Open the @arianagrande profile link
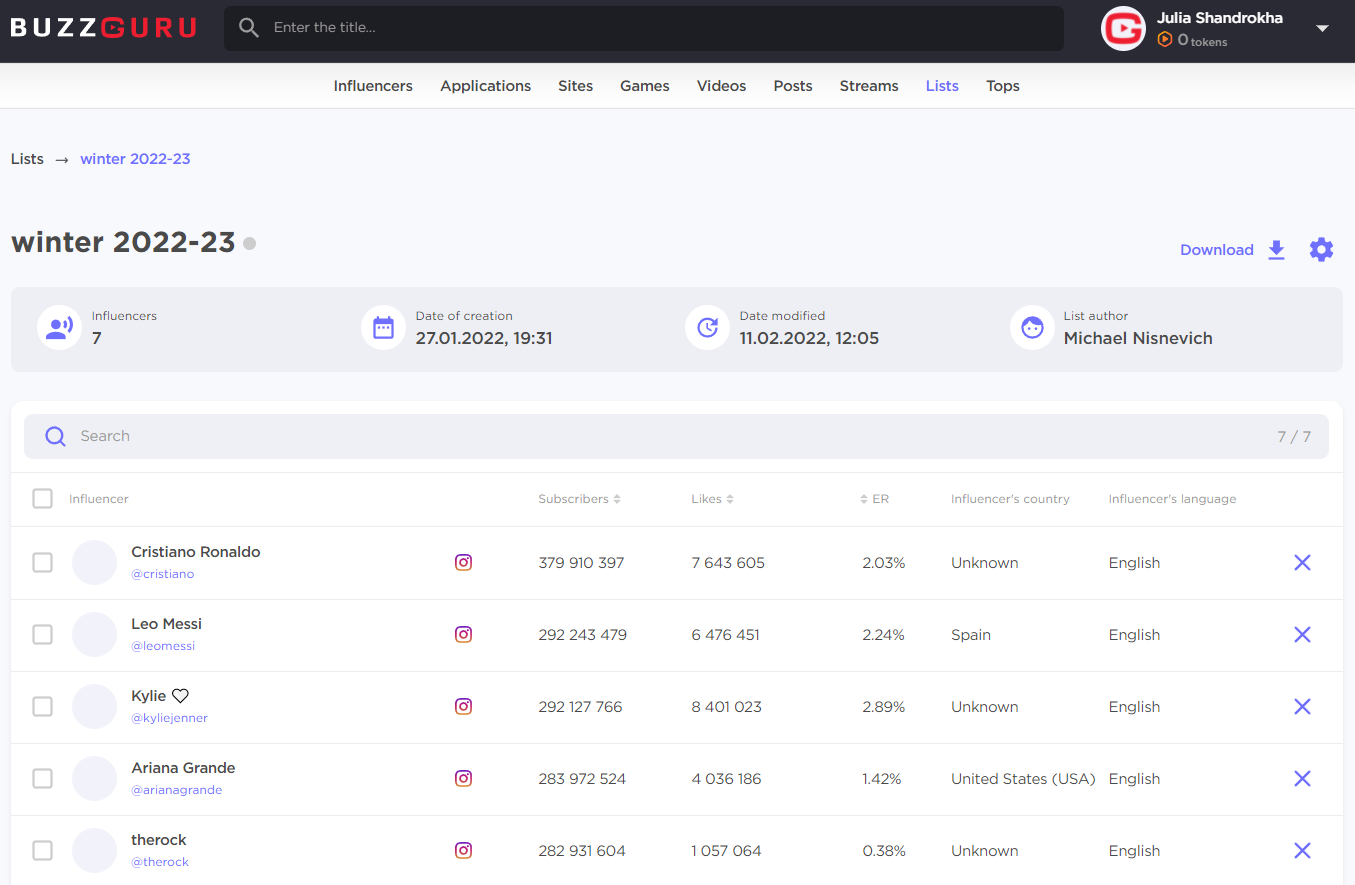Image resolution: width=1355 pixels, height=885 pixels. pos(177,790)
